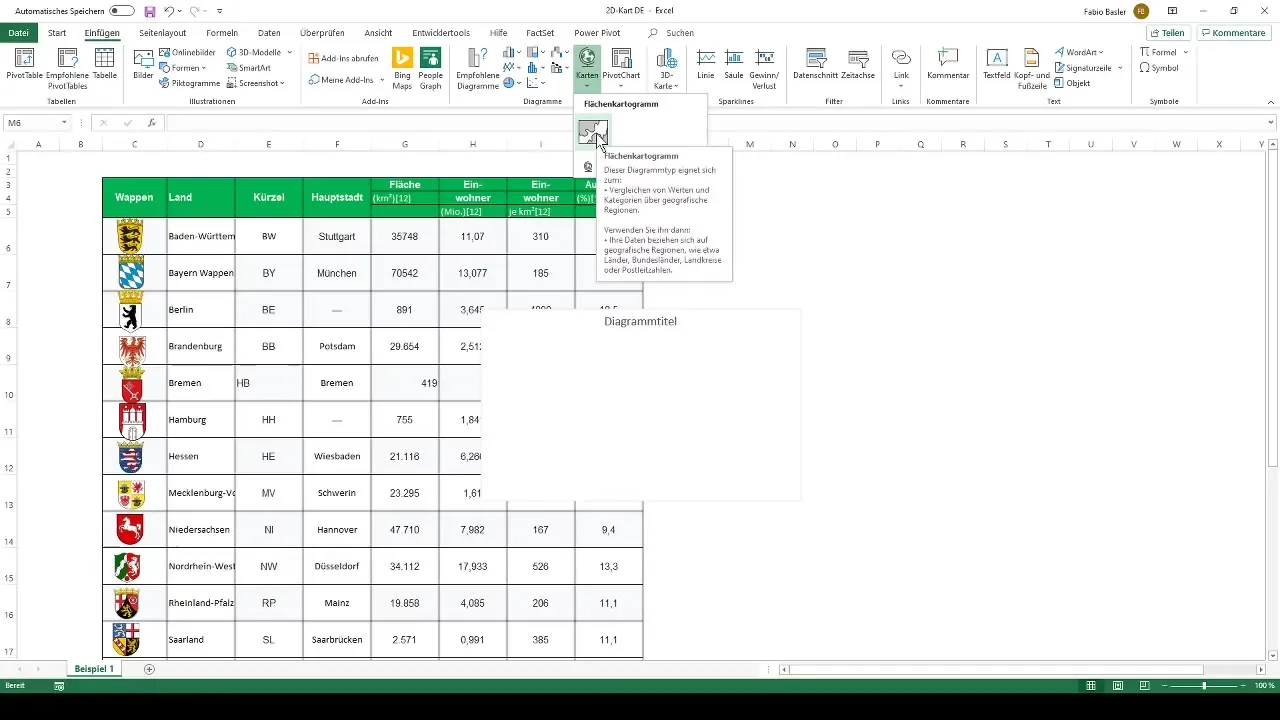This screenshot has height=720, width=1280.
Task: Insert a Textfeld
Action: click(x=997, y=65)
